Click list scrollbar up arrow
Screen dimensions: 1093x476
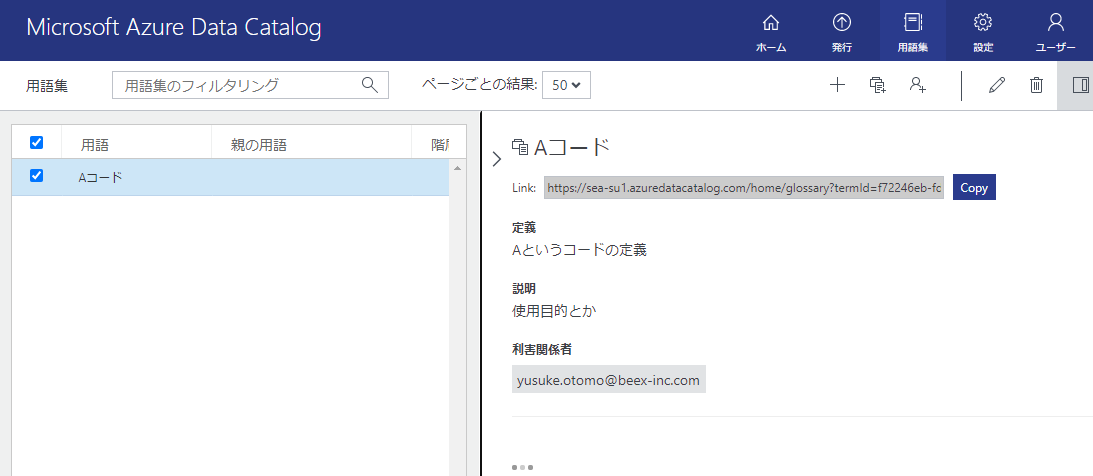coord(457,168)
